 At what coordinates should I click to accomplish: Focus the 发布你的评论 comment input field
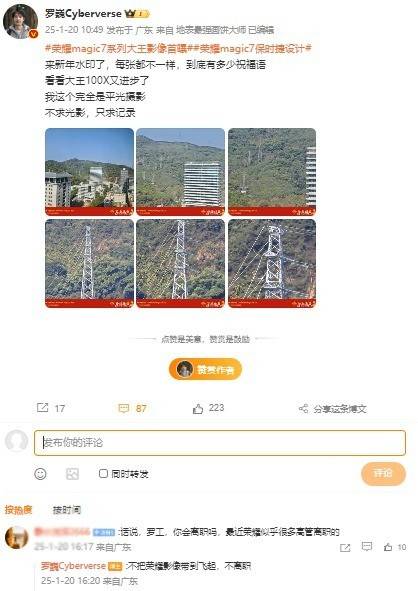point(220,443)
